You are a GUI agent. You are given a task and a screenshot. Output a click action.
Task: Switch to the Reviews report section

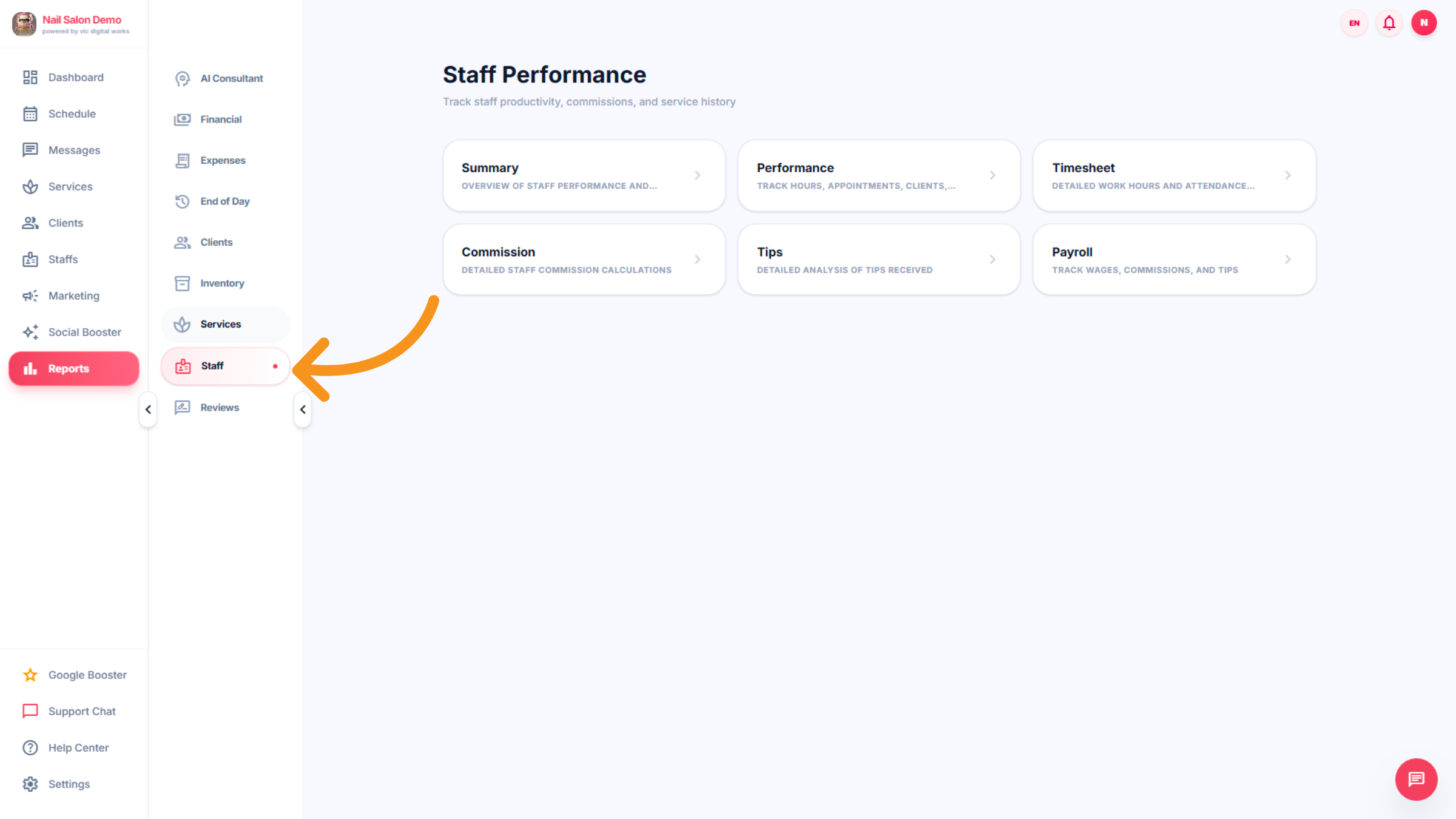click(x=220, y=407)
